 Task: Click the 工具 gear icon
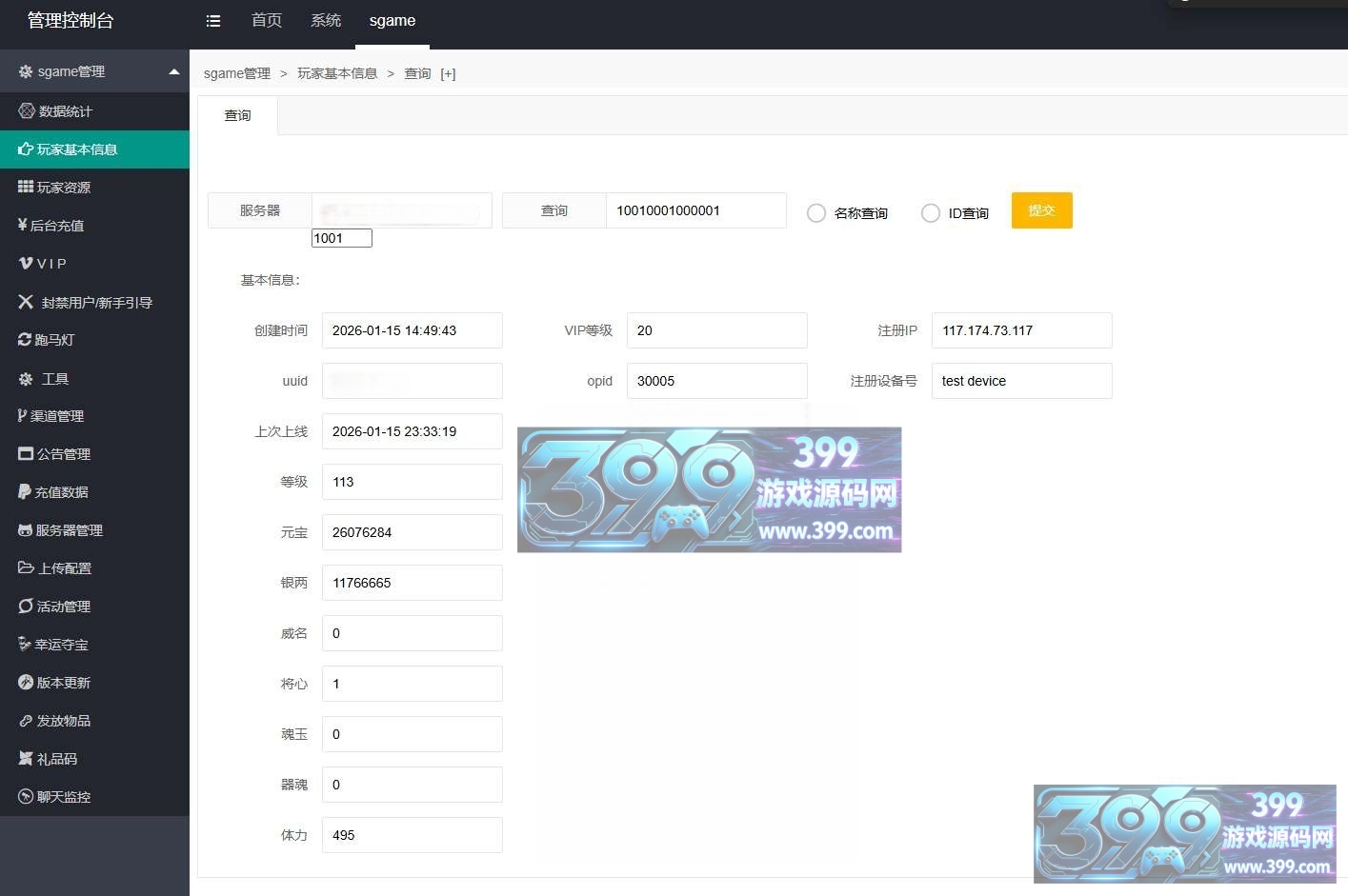click(x=26, y=379)
